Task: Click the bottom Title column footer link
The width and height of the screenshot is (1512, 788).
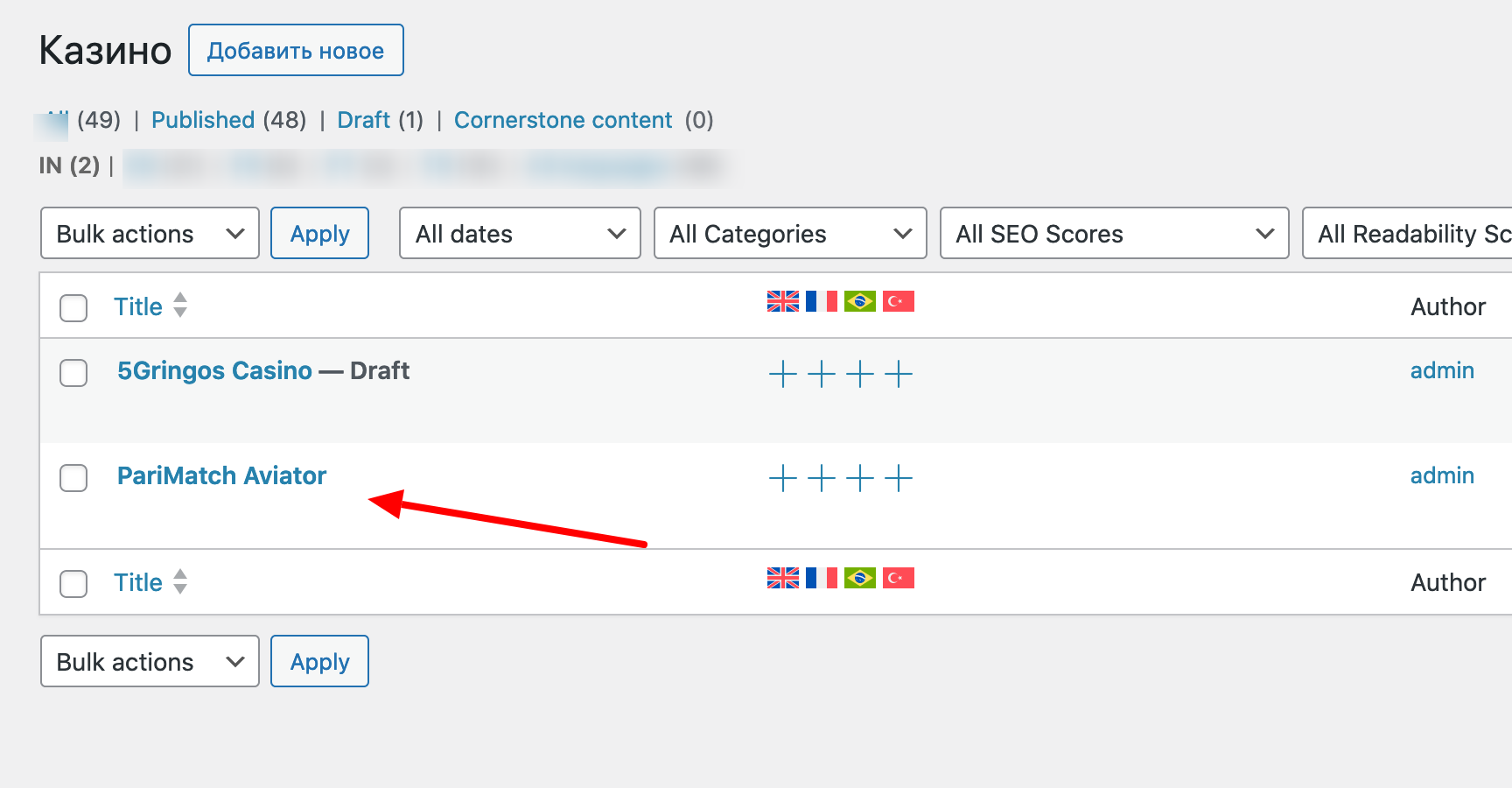Action: (x=138, y=582)
